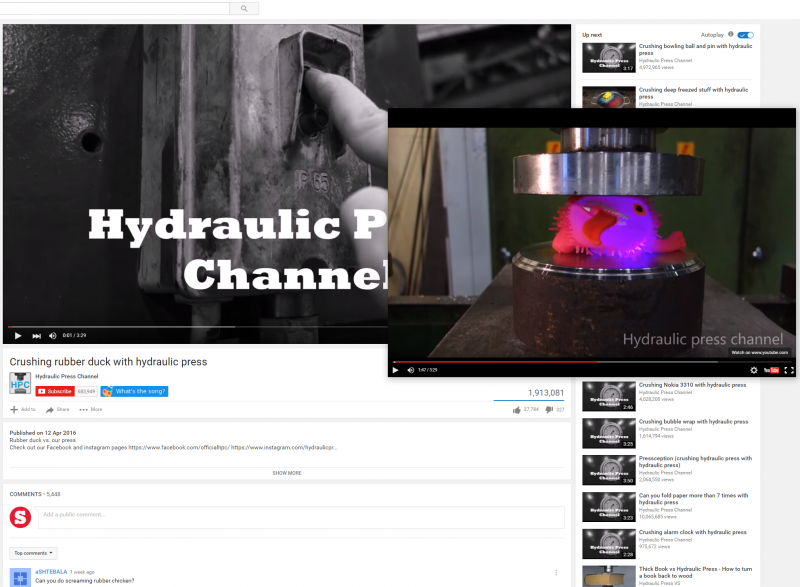800x587 pixels.
Task: Open settings gear in popup player
Action: [754, 370]
